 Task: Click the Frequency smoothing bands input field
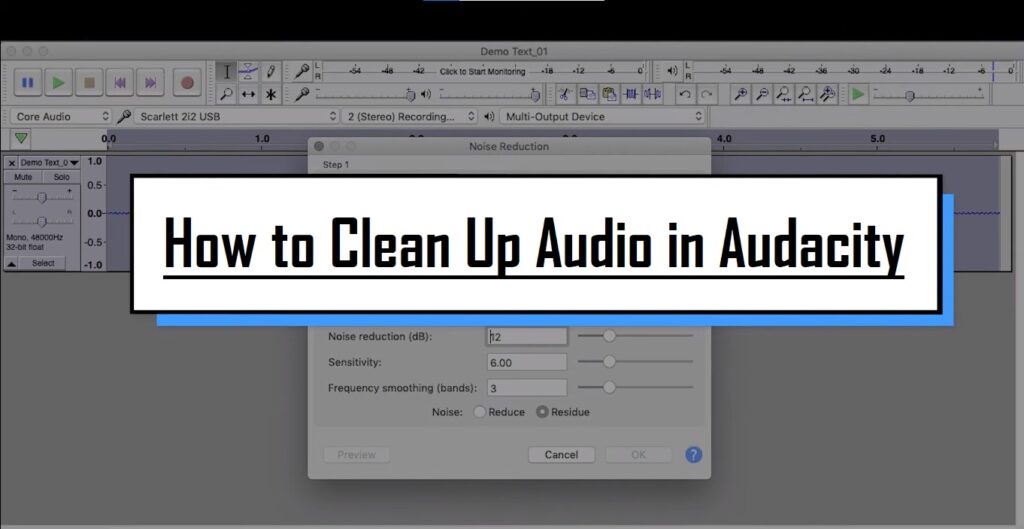point(527,387)
